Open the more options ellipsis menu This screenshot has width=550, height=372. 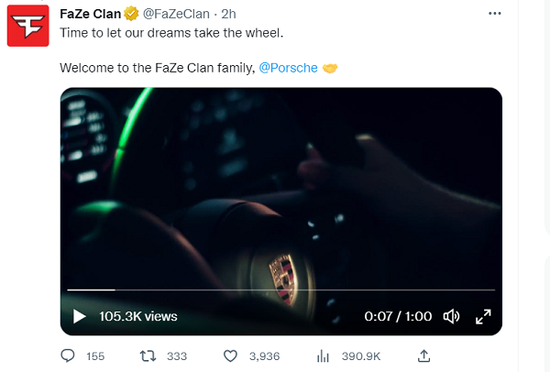(x=495, y=13)
